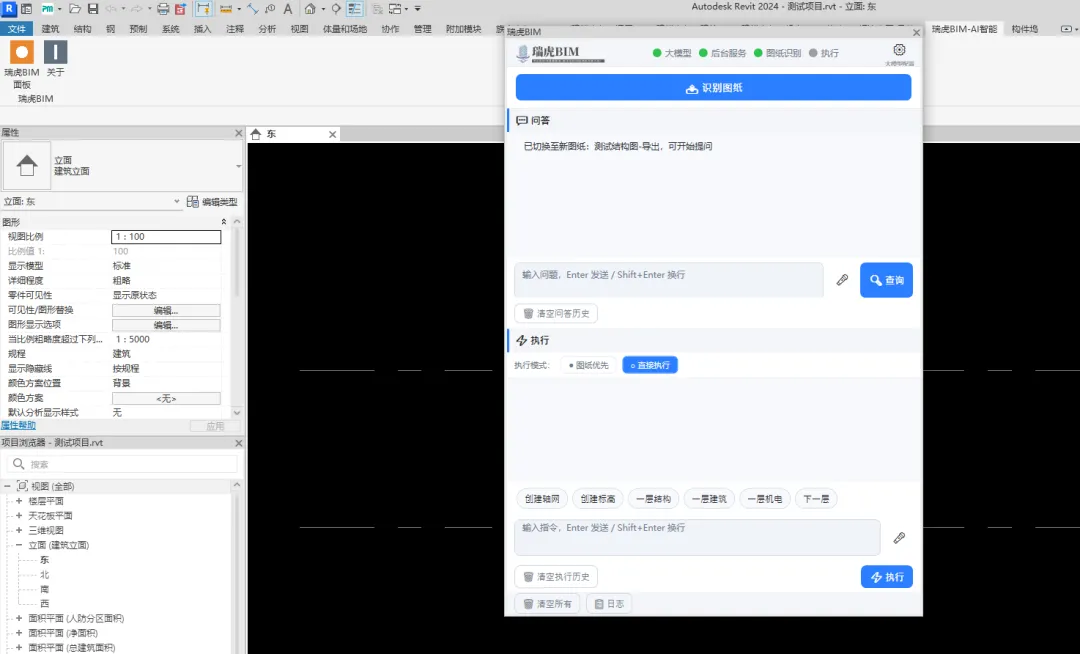This screenshot has height=654, width=1080.
Task: Click 清空问答历史 button
Action: click(556, 313)
